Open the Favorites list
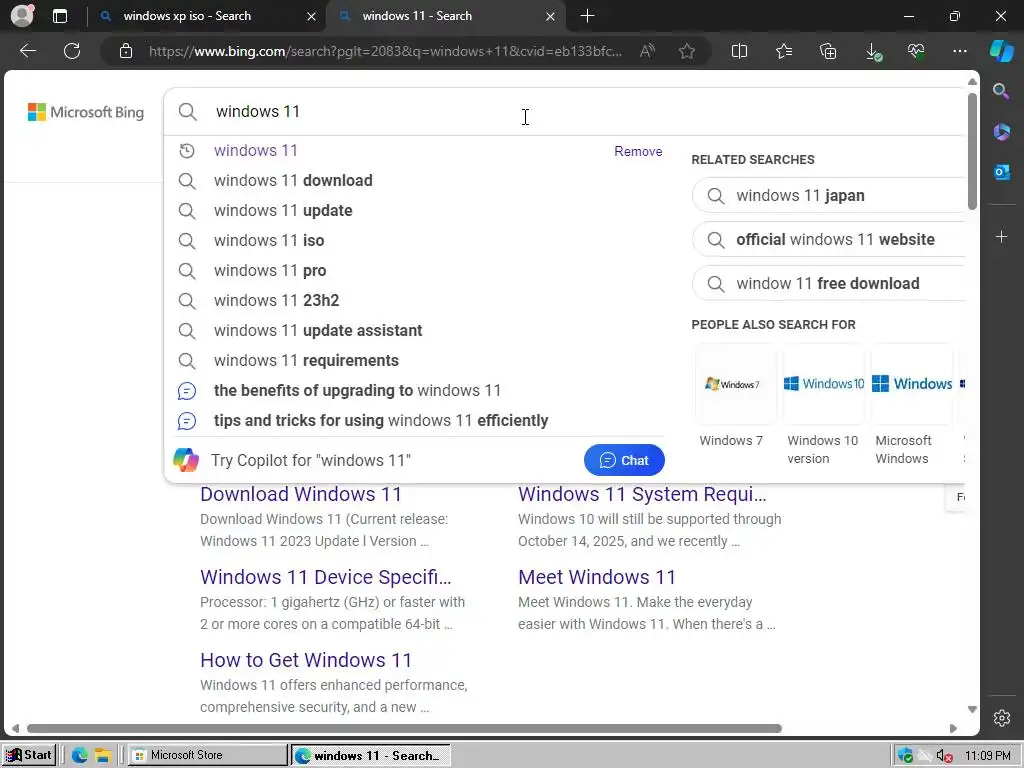 tap(784, 51)
